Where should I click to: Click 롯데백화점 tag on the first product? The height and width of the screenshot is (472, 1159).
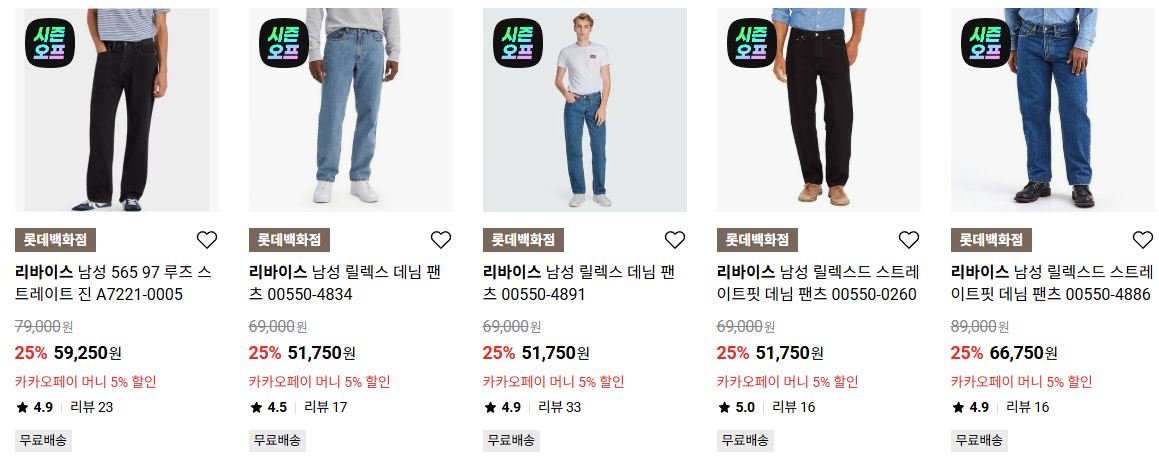tap(55, 240)
